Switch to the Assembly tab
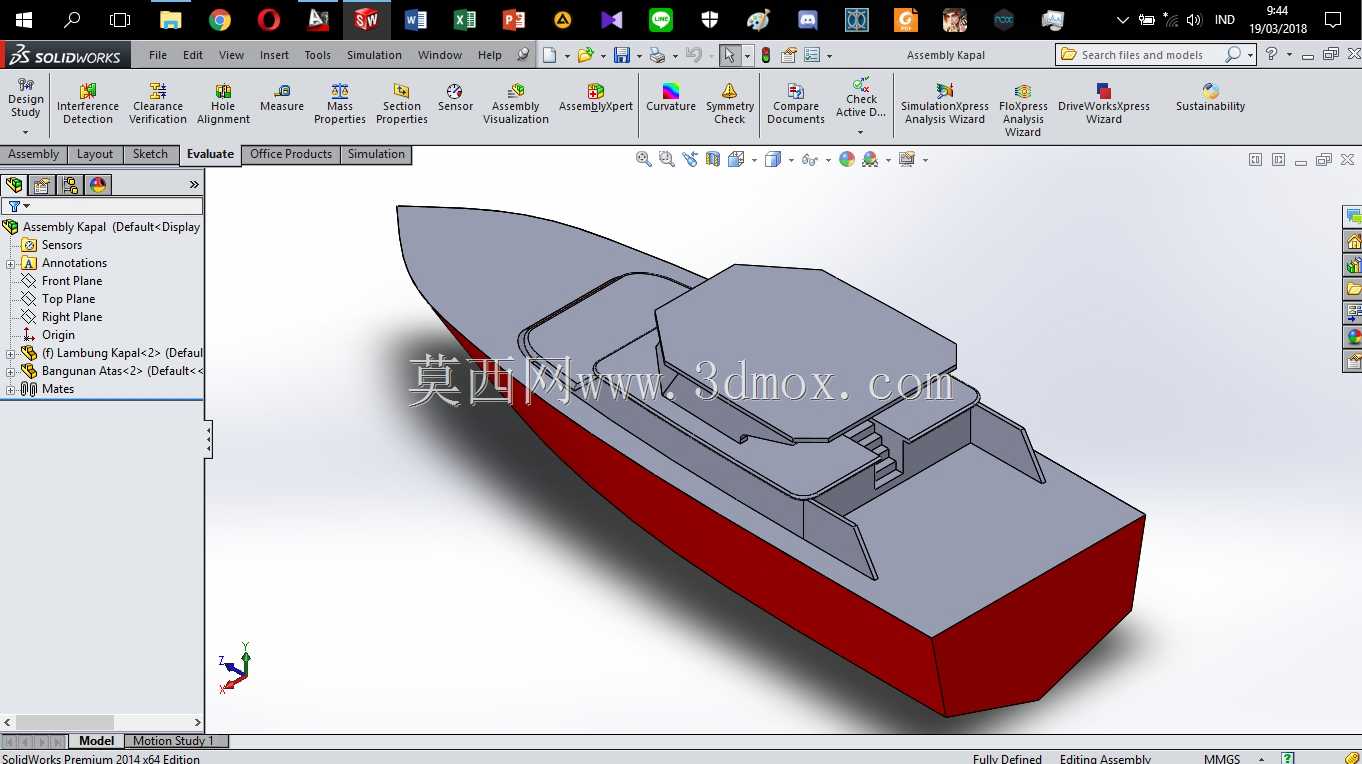 point(34,154)
